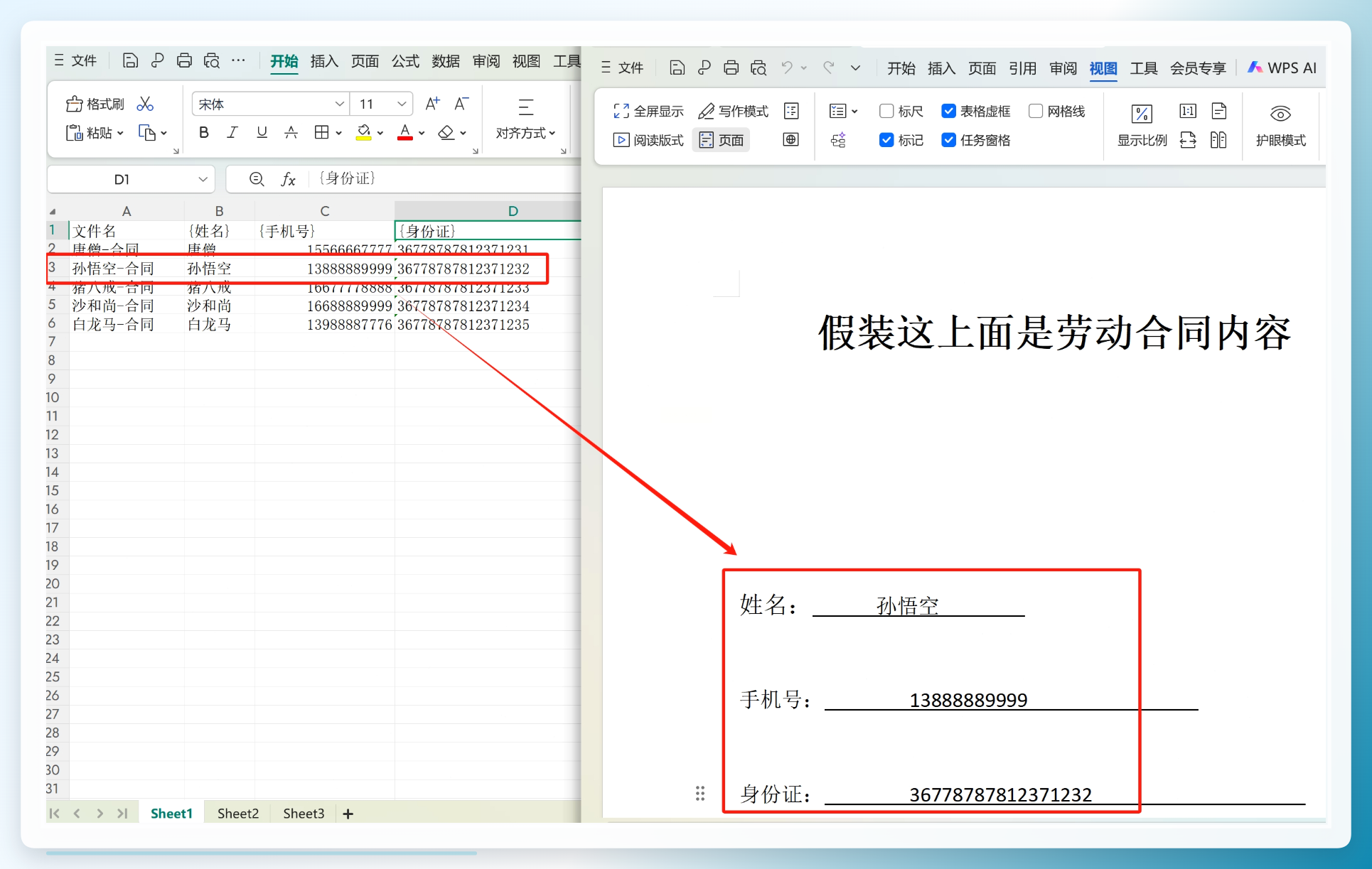Click the 显示比例 zoom ratio button
The height and width of the screenshot is (869, 1372).
tap(1142, 125)
